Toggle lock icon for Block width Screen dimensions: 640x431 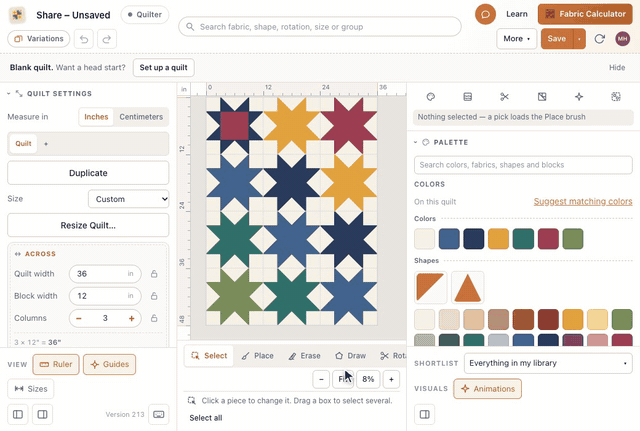click(x=154, y=296)
